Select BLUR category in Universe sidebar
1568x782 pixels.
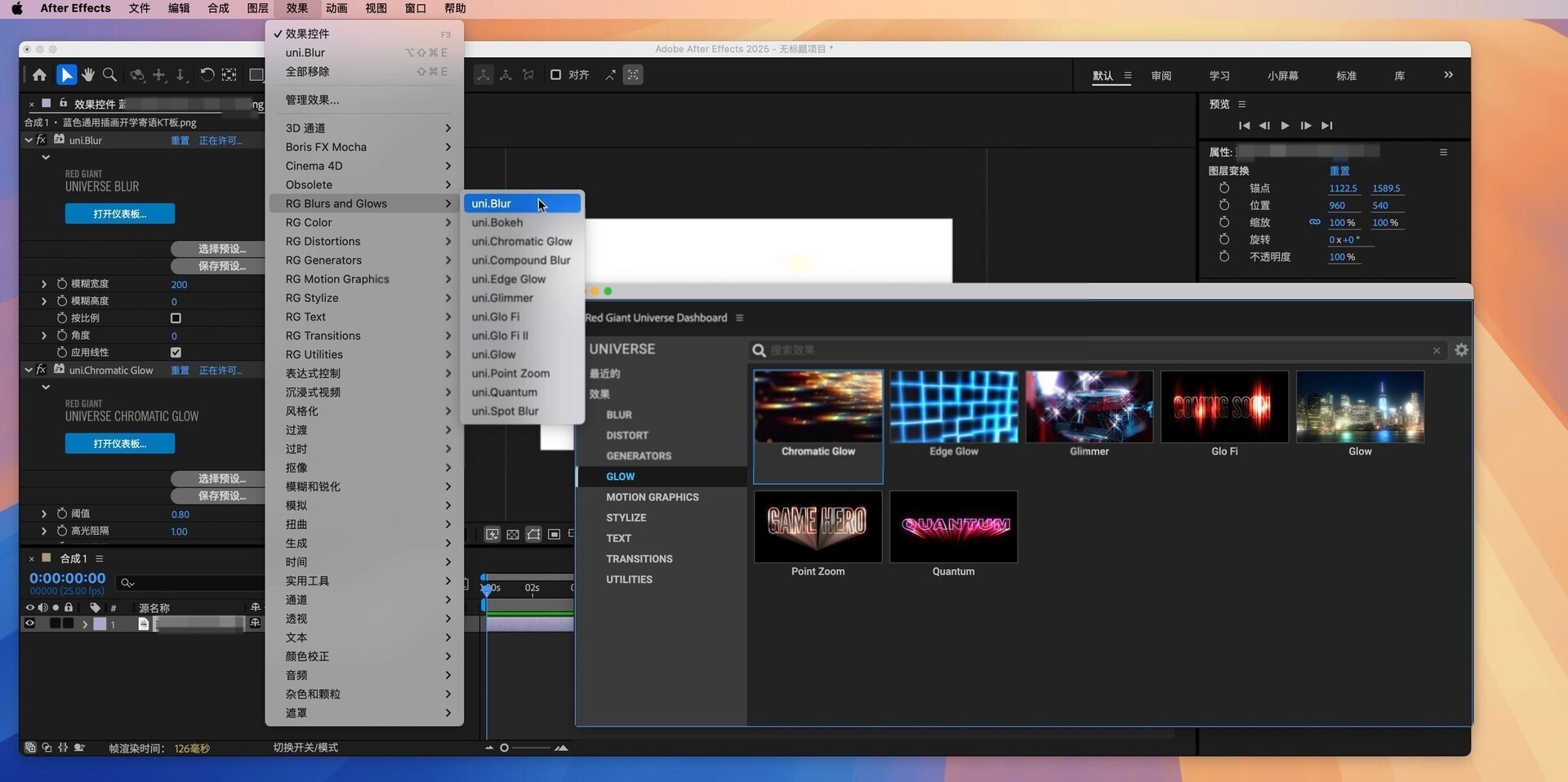coord(619,415)
